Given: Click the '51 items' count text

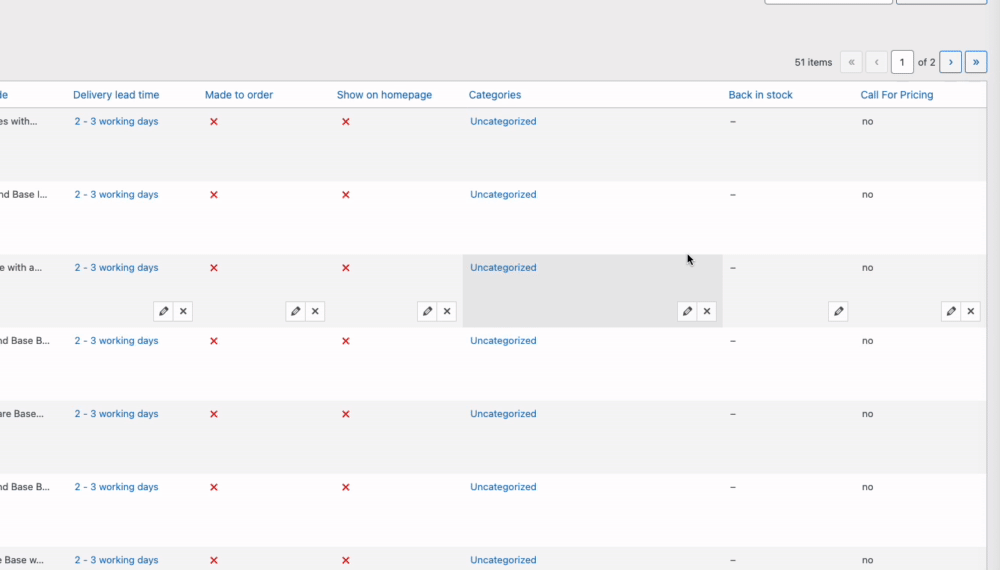Looking at the screenshot, I should coord(813,62).
